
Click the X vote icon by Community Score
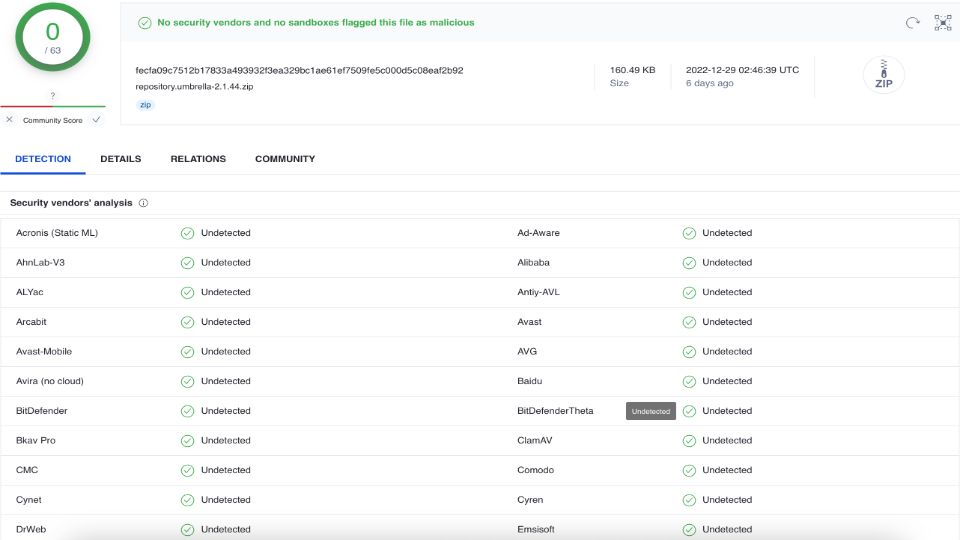9,119
